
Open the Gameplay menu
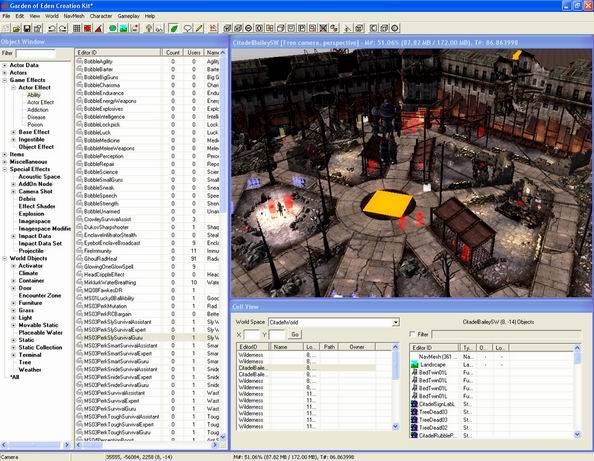[x=128, y=16]
